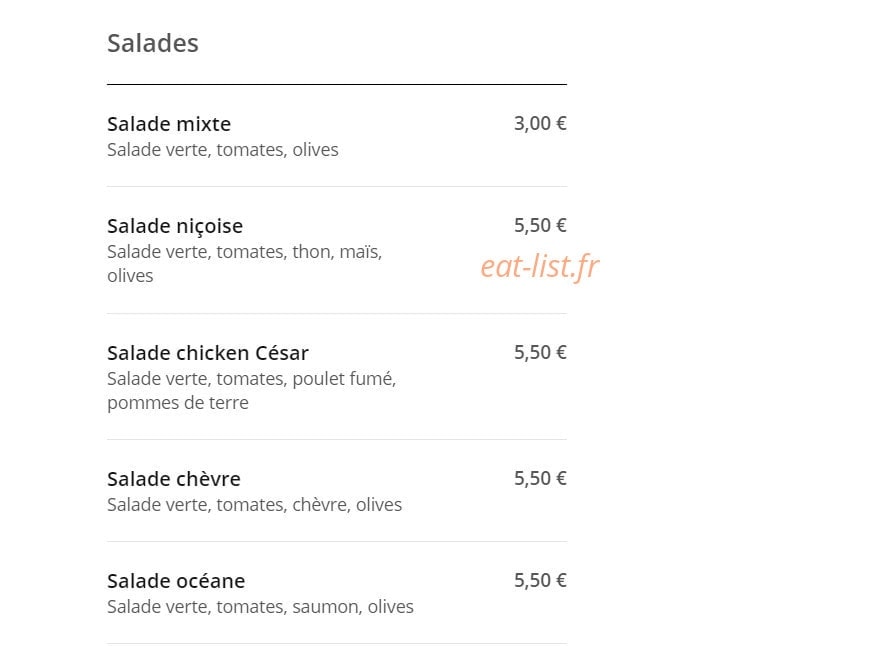Screen dimensions: 879x646
Task: Click the dark divider line under Salades
Action: coord(337,84)
